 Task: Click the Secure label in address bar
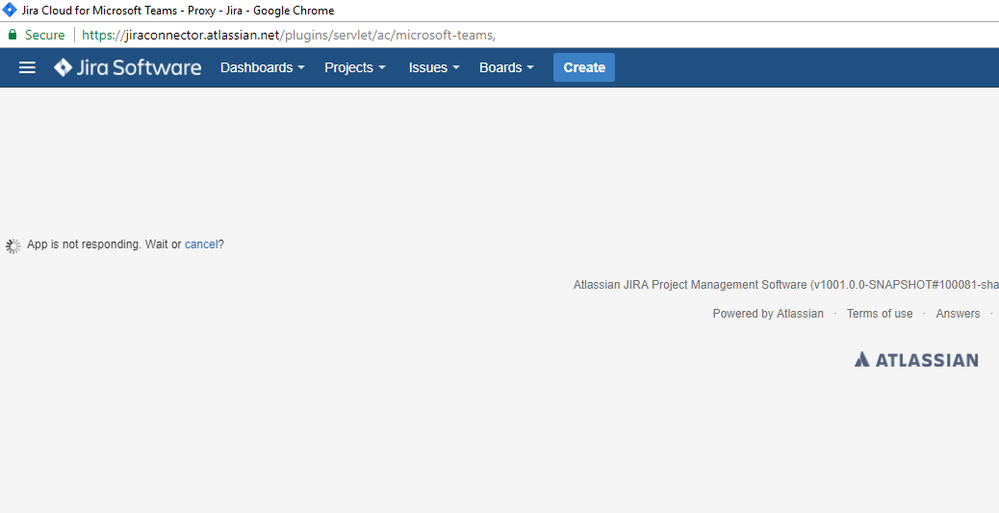(x=45, y=35)
